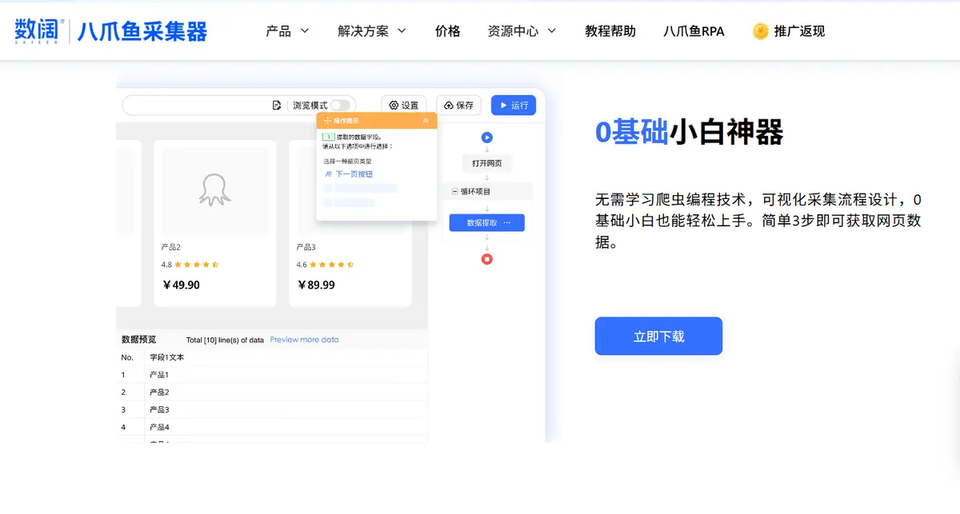
Task: Open the Preview more data link
Action: [x=304, y=340]
